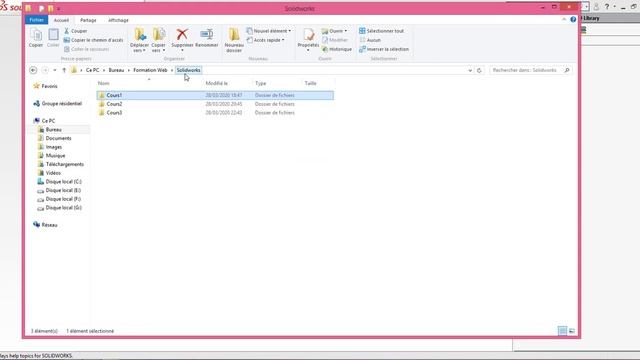This screenshot has width=640, height=360.
Task: Open Vidéos in the navigation pane
Action: 49,173
